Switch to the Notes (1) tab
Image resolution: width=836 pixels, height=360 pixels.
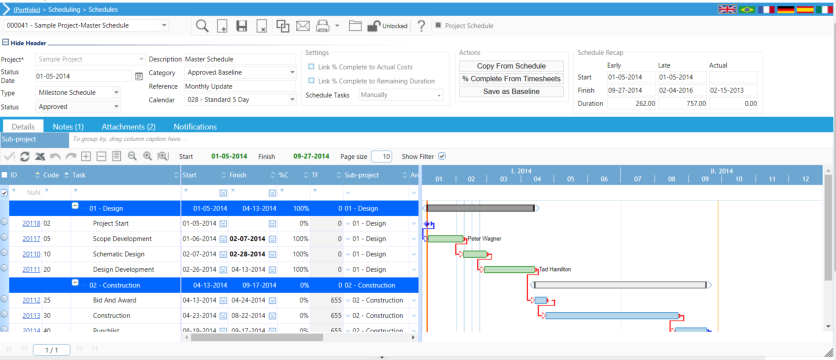click(68, 127)
